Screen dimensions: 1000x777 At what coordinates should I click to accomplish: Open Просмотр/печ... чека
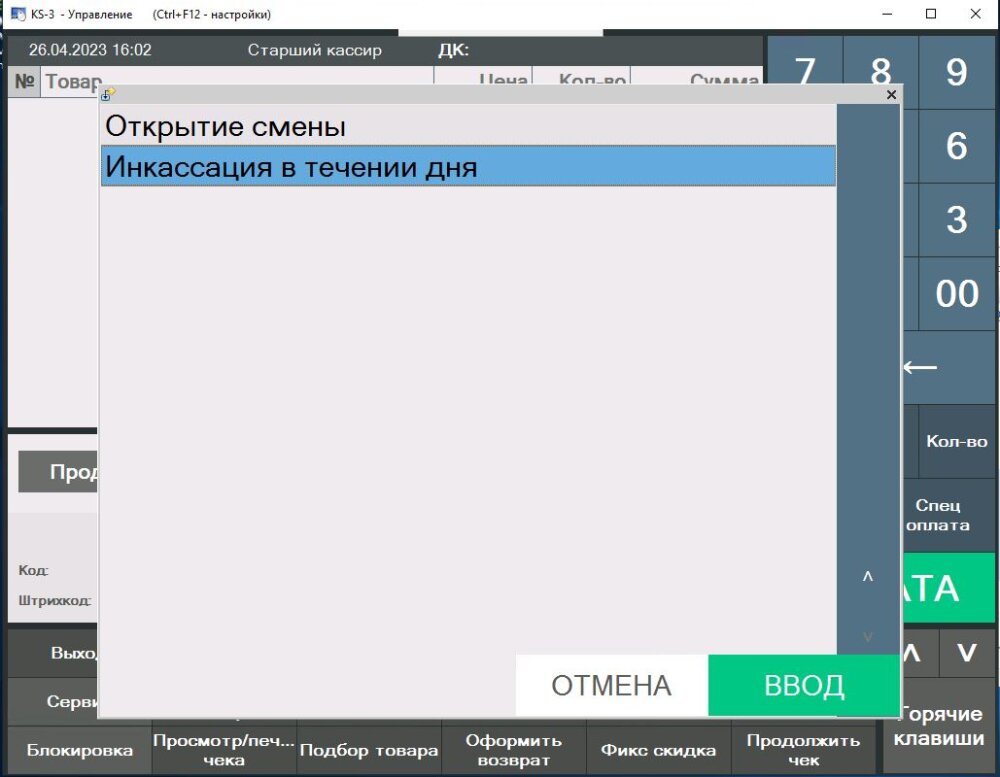[224, 750]
